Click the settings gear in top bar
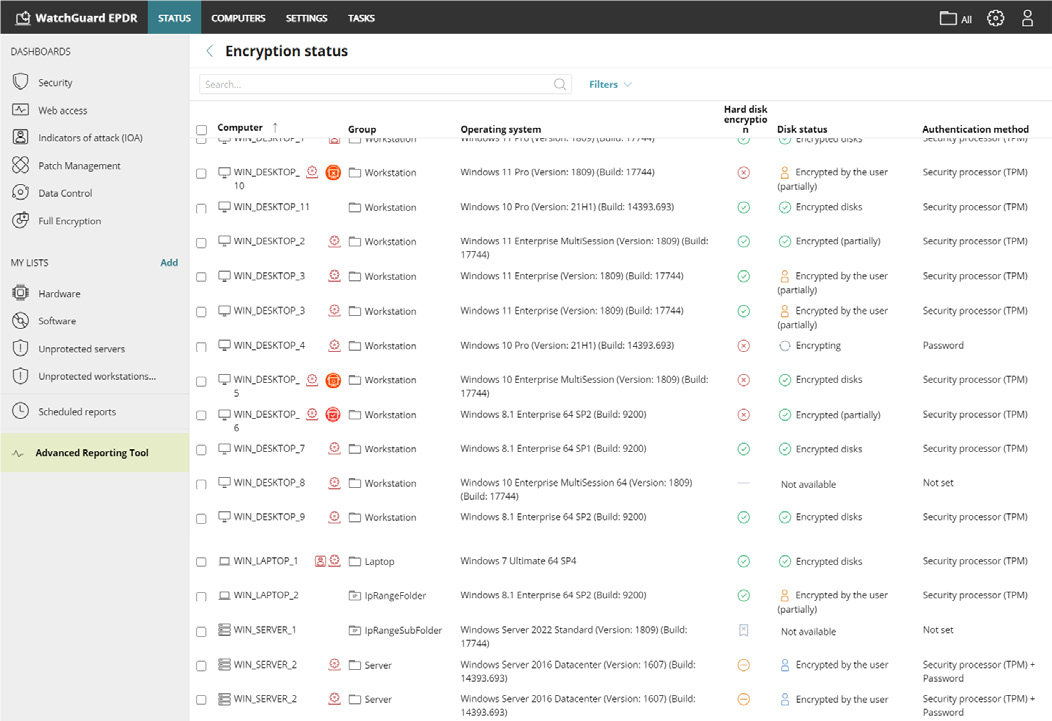The width and height of the screenshot is (1052, 721). pyautogui.click(x=996, y=18)
